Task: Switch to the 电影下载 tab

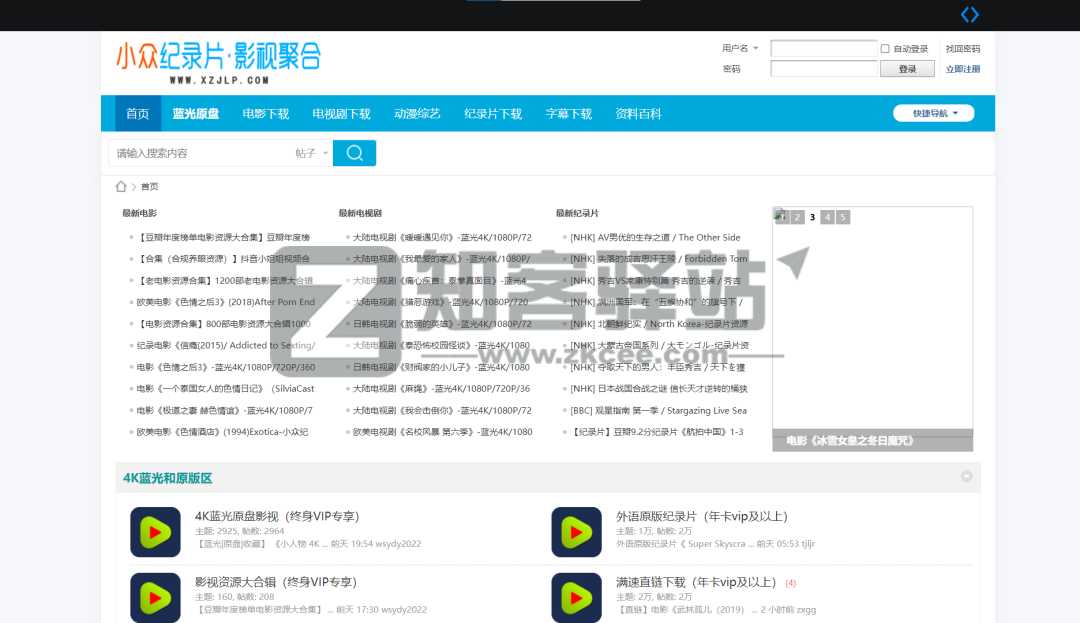Action: pos(265,113)
